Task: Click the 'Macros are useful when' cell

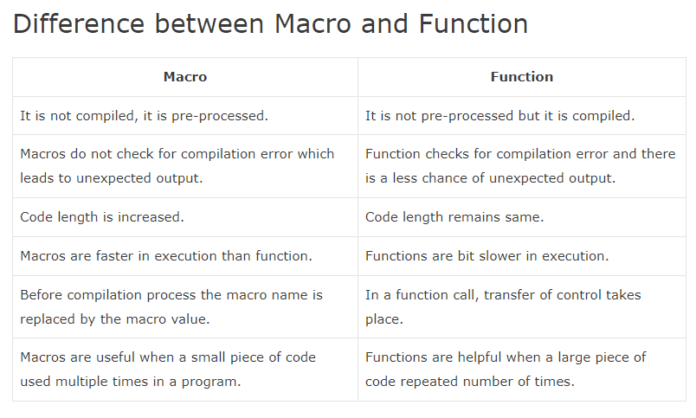Action: [177, 369]
